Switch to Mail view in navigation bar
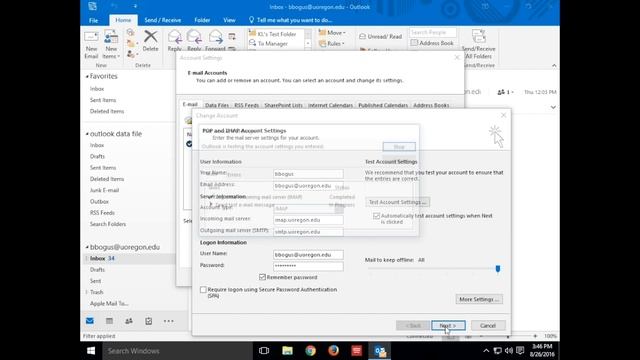Screen dimensions: 640x360 pyautogui.click(x=90, y=321)
